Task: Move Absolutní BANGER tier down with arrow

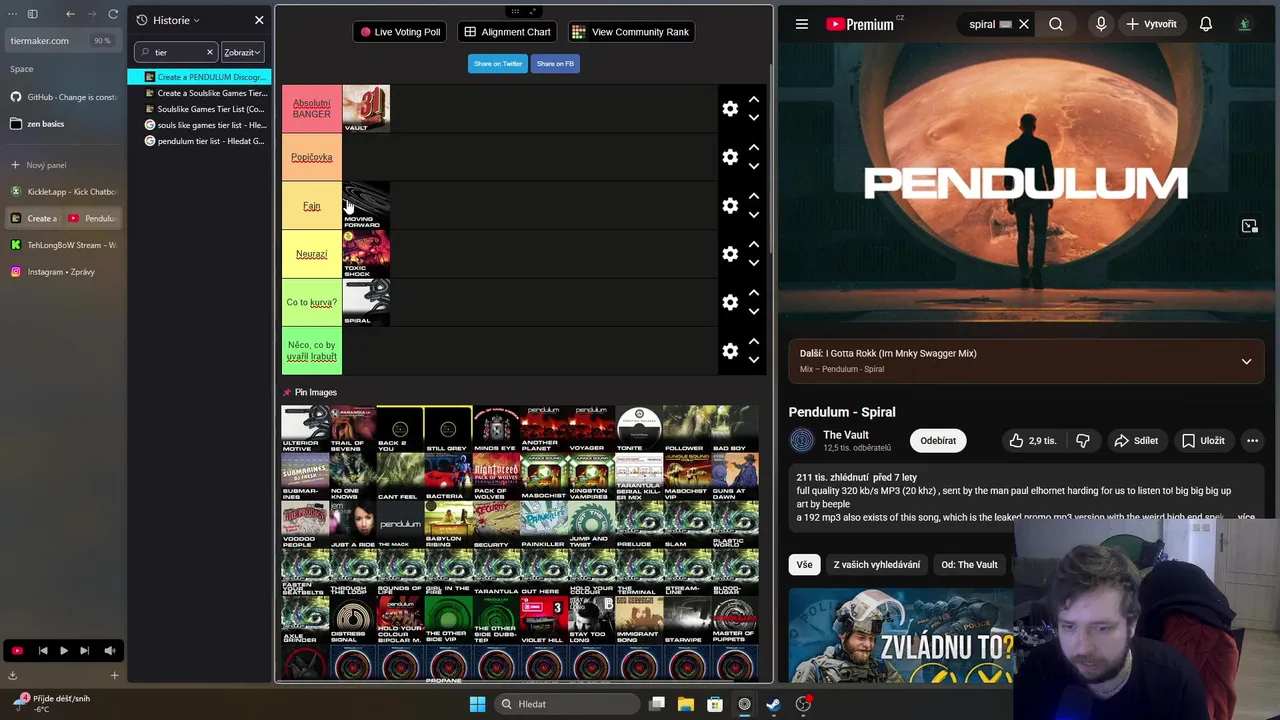Action: [x=754, y=118]
